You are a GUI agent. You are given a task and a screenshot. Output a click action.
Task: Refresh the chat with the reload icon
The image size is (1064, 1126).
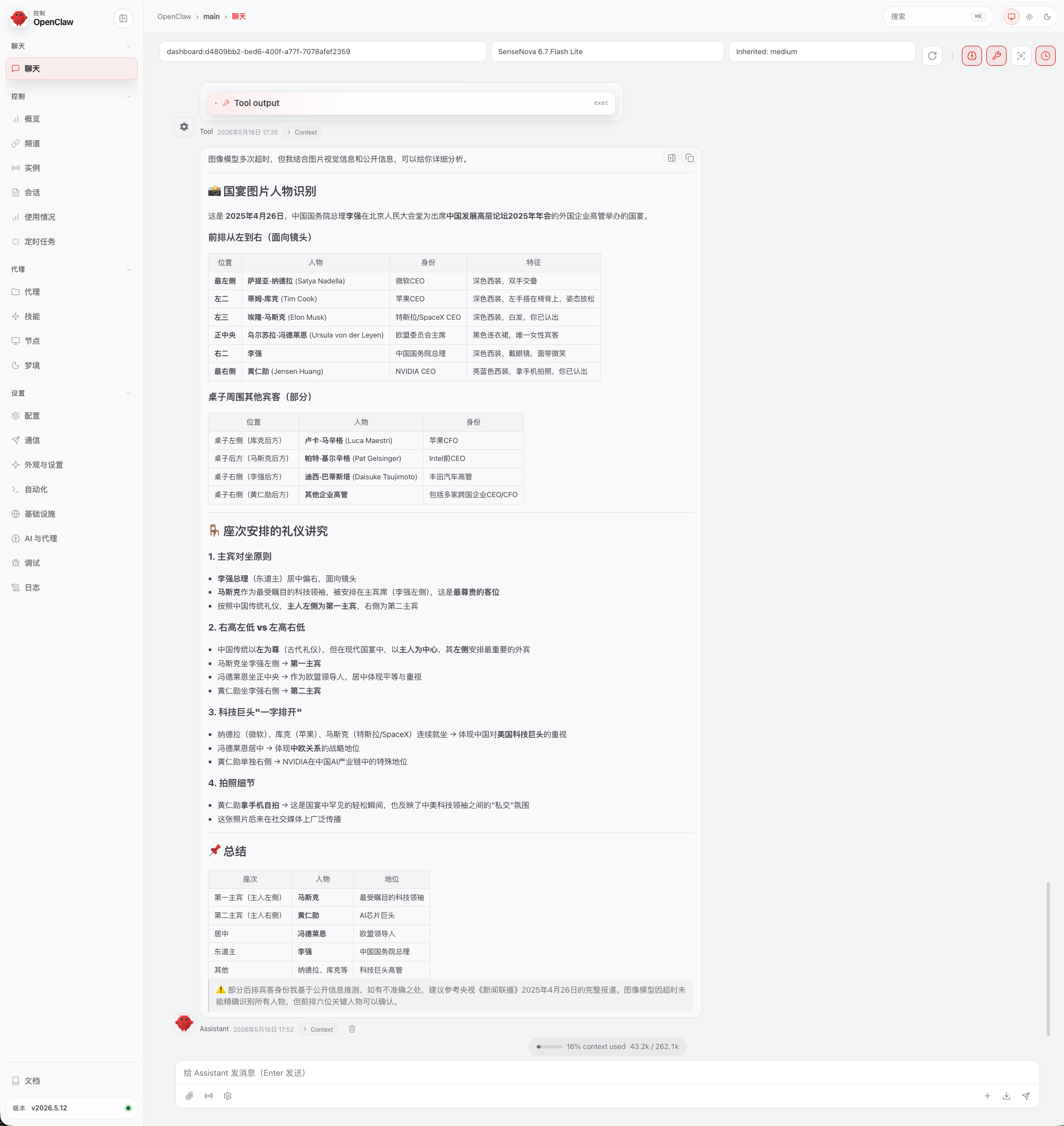(x=932, y=56)
